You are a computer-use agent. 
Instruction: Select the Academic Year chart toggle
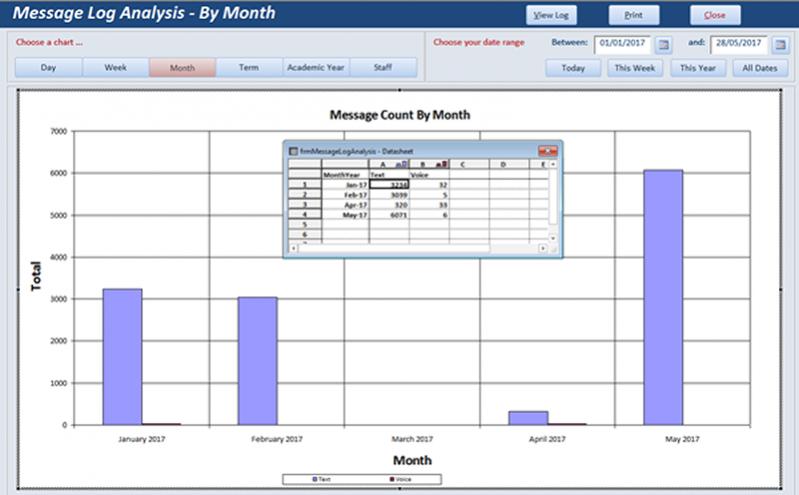(316, 67)
